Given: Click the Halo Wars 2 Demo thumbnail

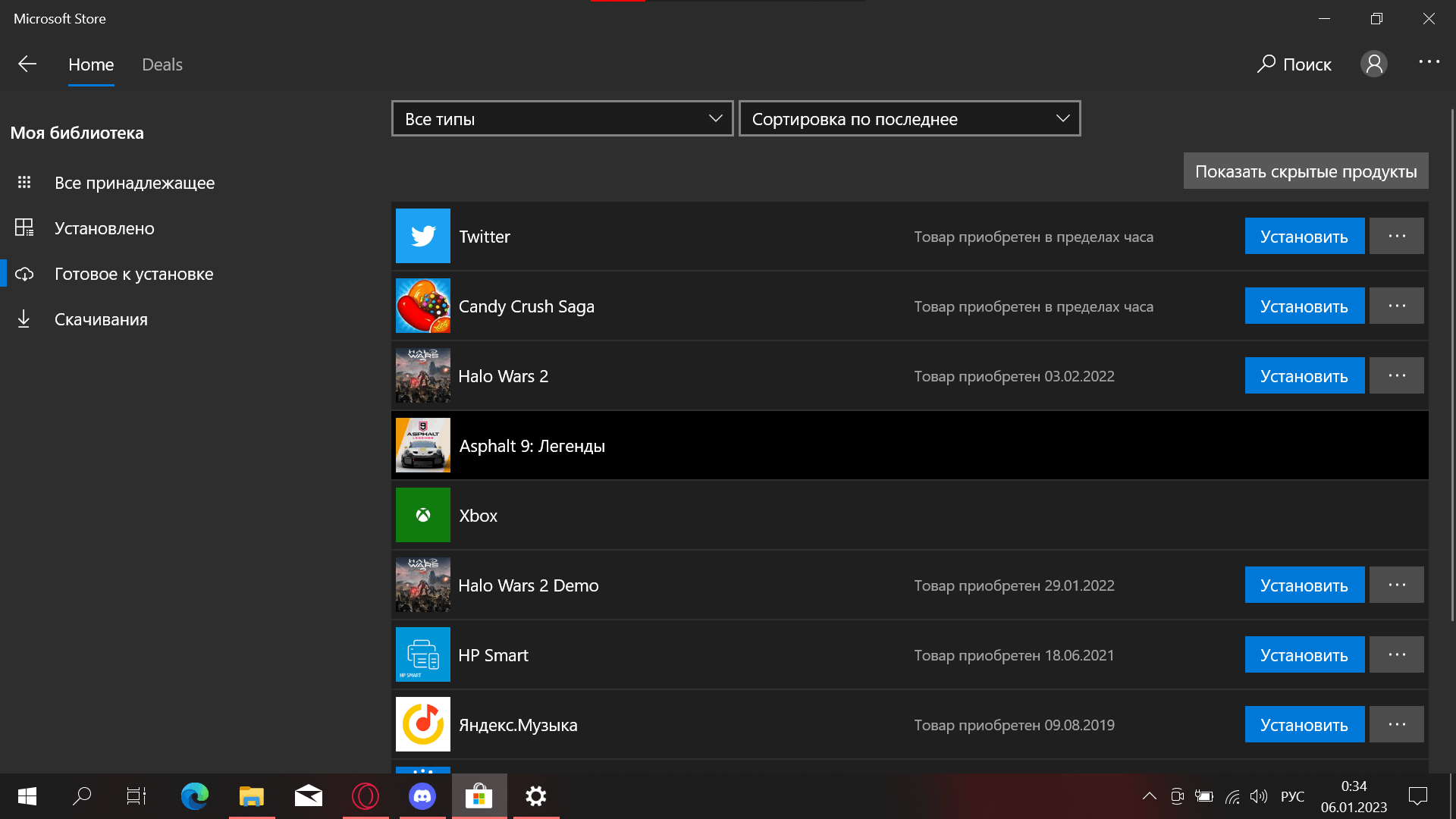Looking at the screenshot, I should [x=423, y=585].
